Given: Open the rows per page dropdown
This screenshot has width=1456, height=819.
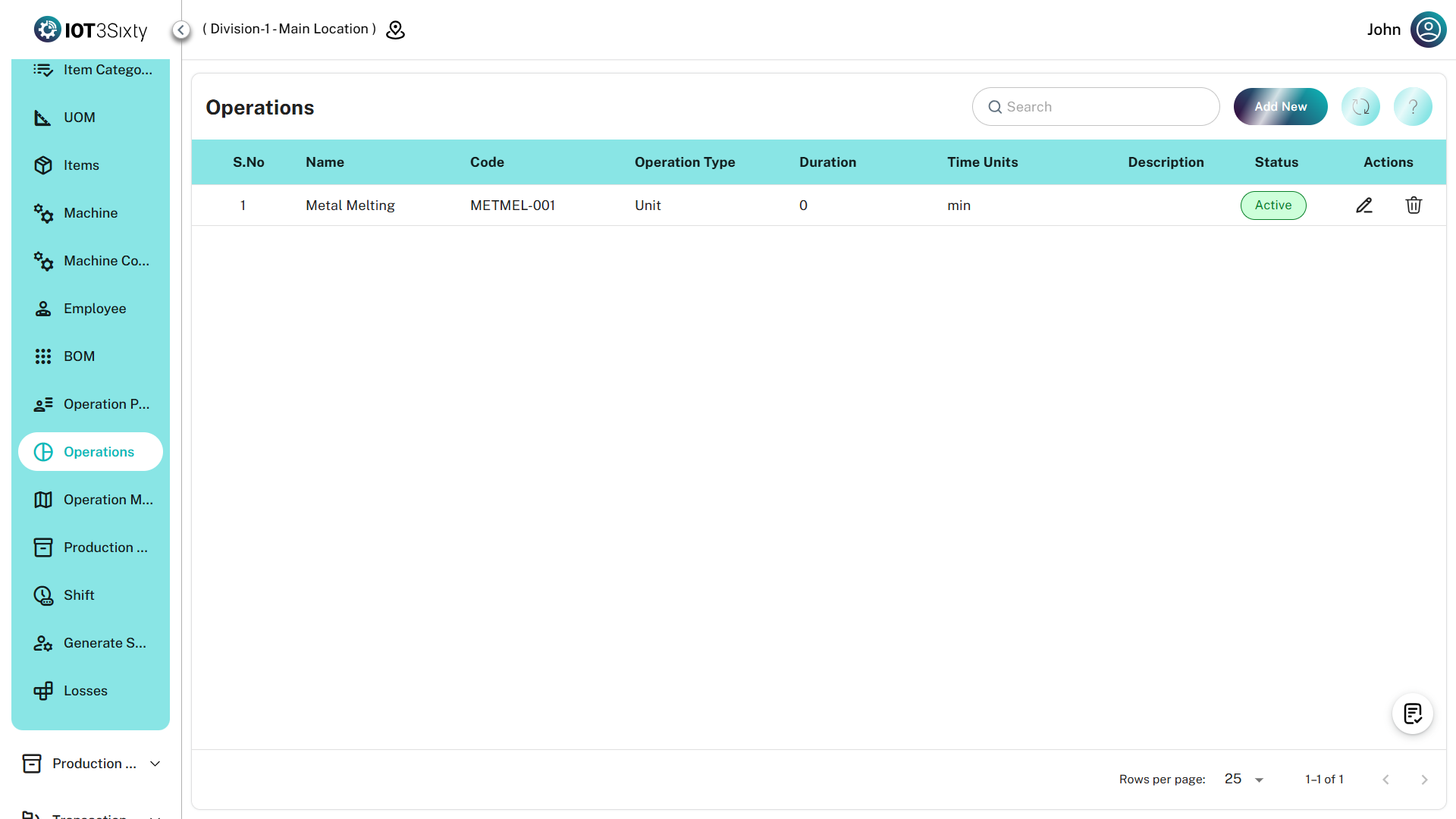Looking at the screenshot, I should [1244, 780].
